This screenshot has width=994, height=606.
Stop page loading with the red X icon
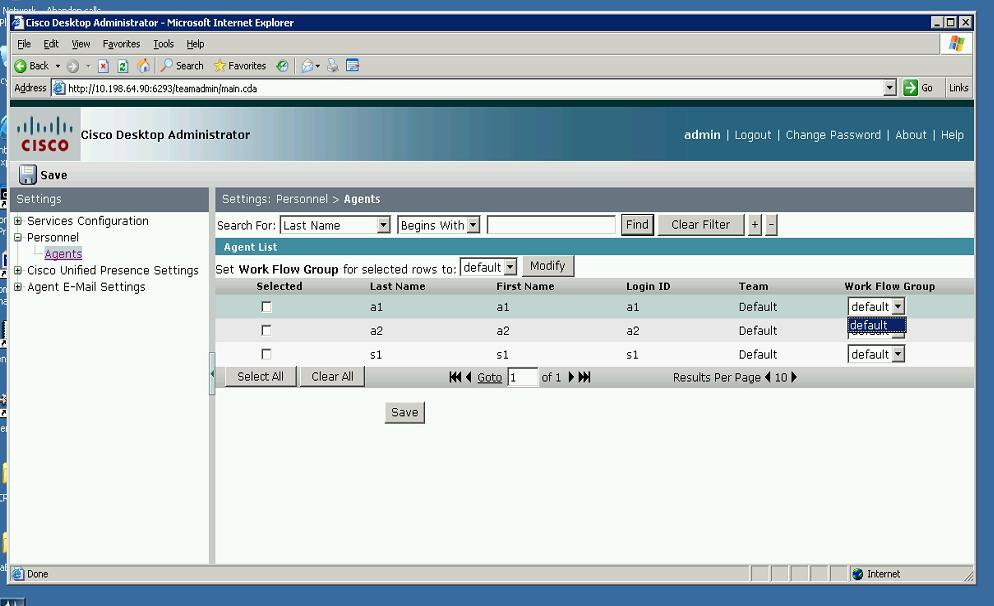(103, 66)
